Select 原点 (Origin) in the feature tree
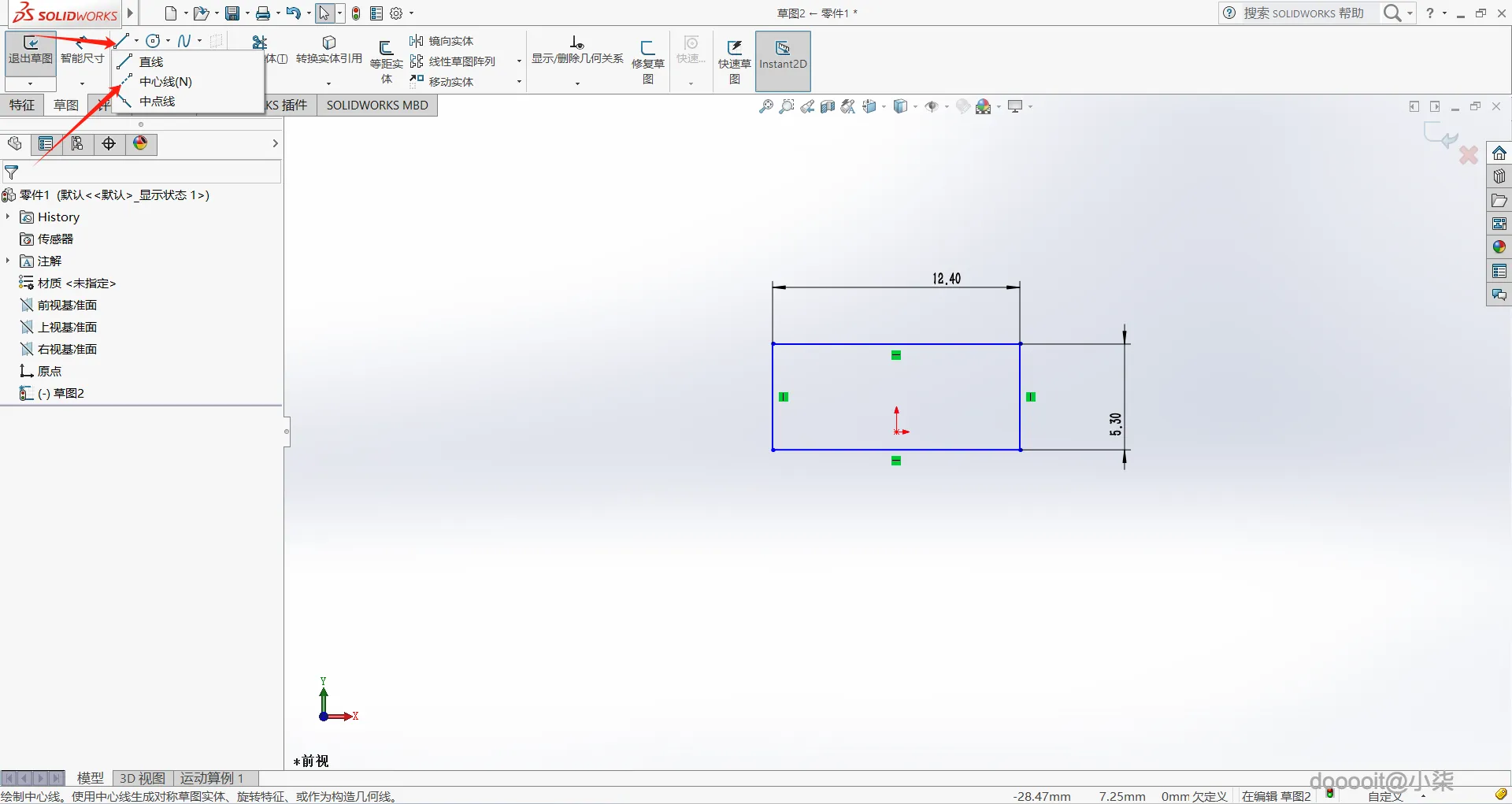 [41, 371]
